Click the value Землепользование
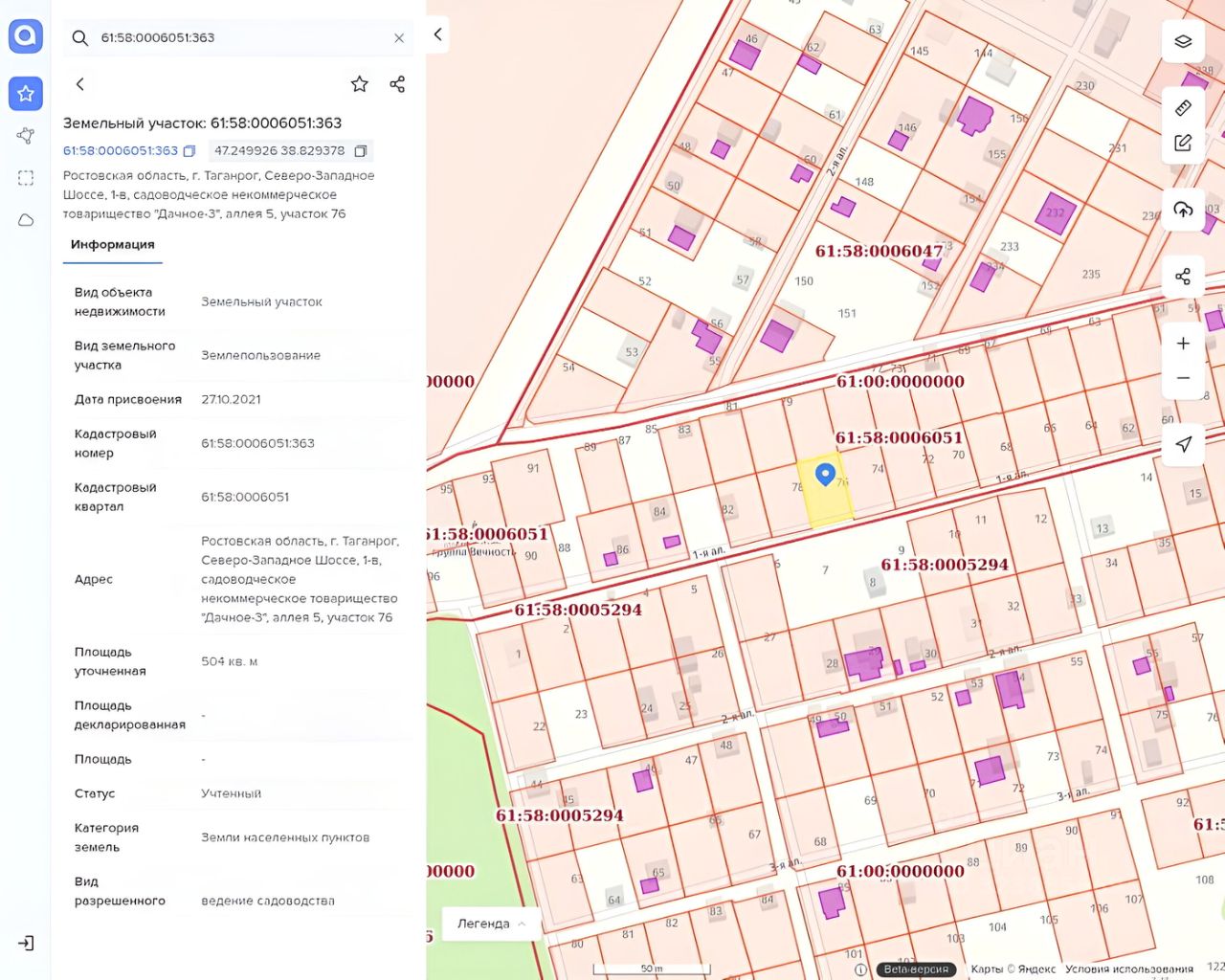The width and height of the screenshot is (1225, 980). coord(261,356)
